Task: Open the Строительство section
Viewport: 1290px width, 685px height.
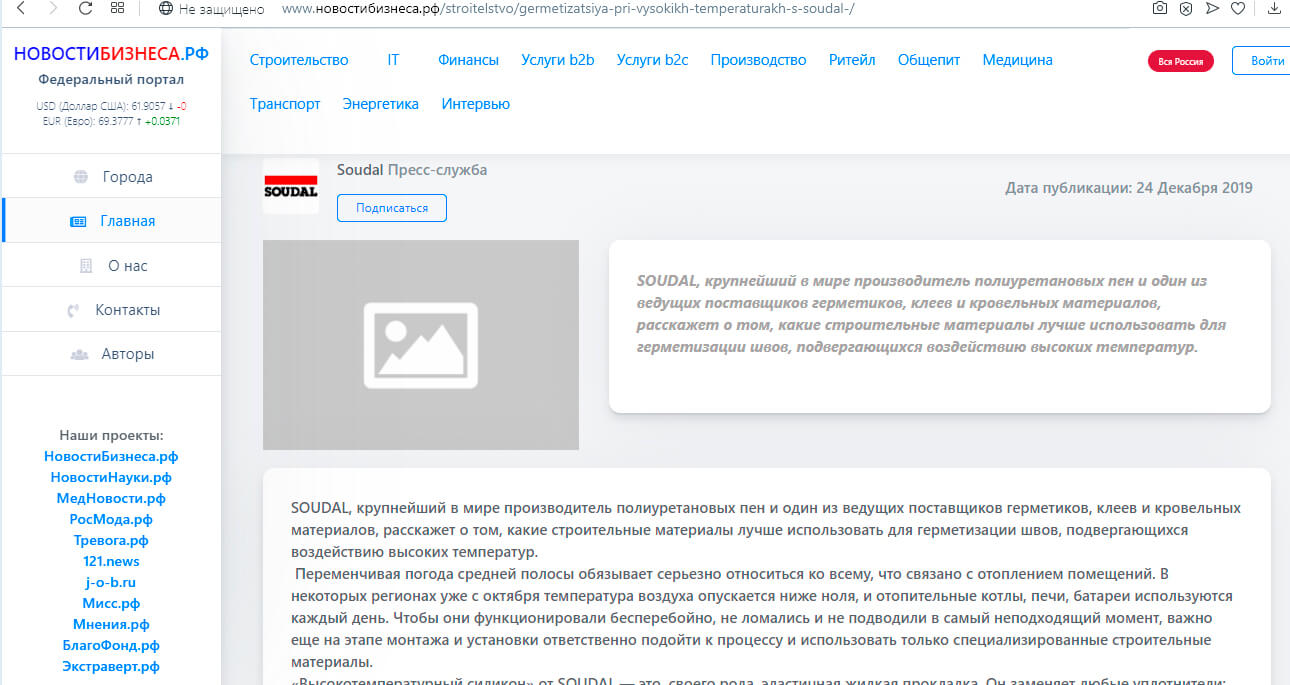Action: (299, 60)
